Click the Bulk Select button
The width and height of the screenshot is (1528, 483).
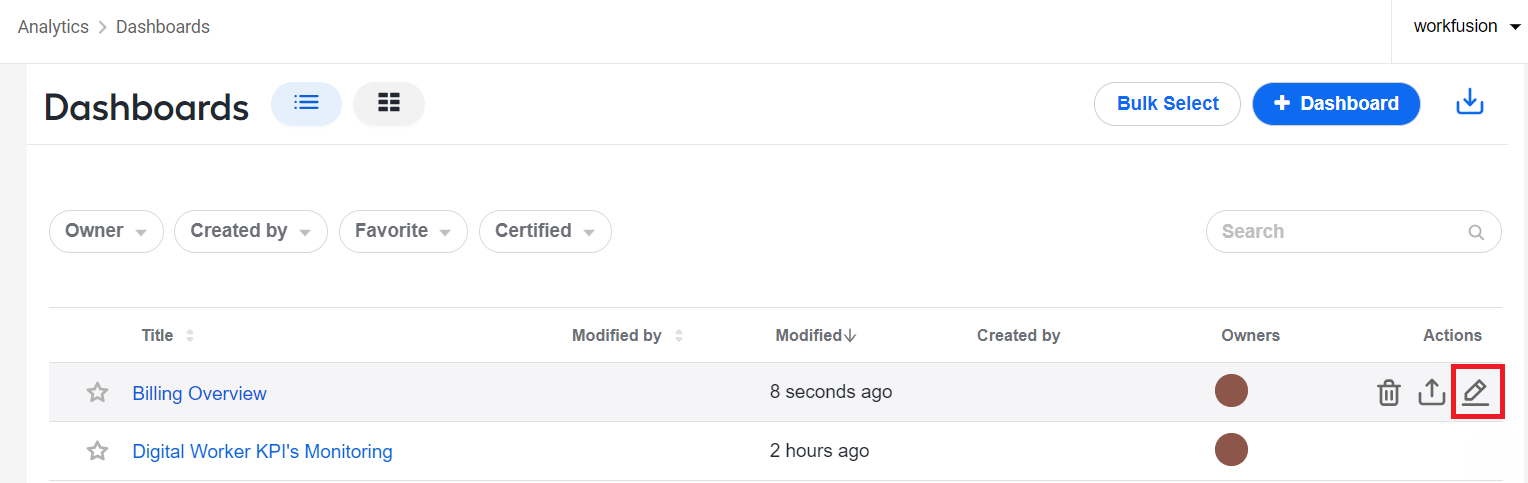(x=1167, y=104)
